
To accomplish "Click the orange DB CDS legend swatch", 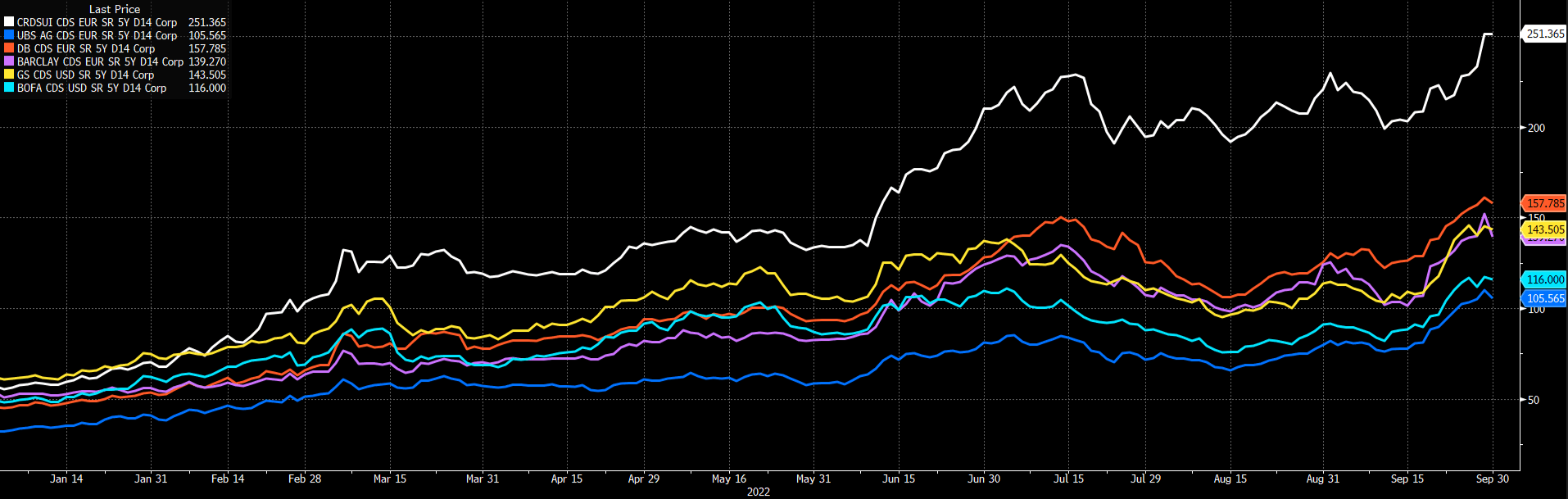I will (x=9, y=48).
